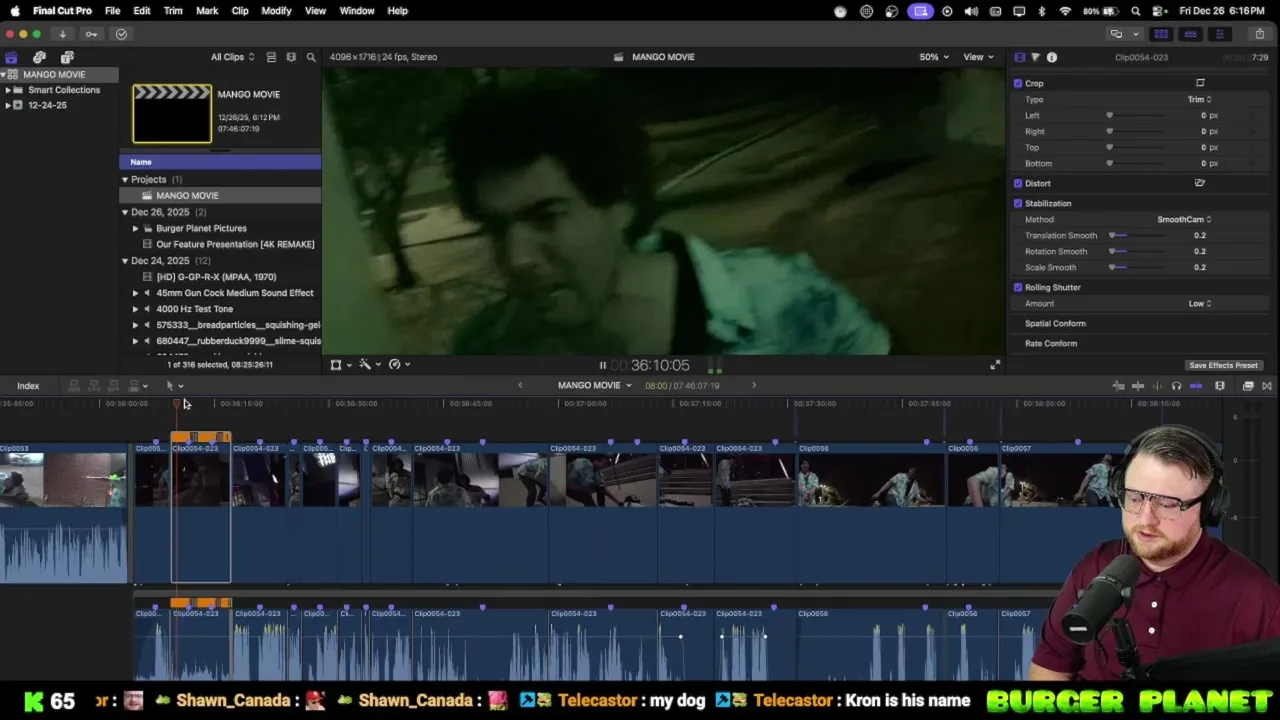Open the All Clips filter popup
1280x720 pixels.
232,57
